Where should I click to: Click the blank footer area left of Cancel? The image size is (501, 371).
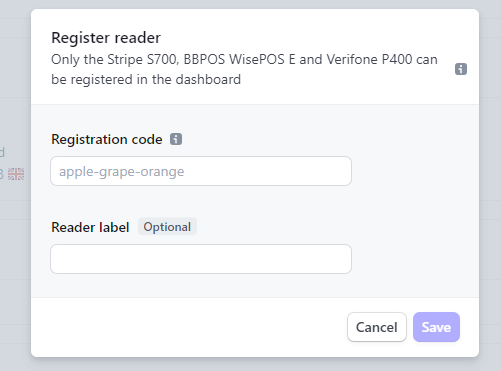pyautogui.click(x=189, y=327)
